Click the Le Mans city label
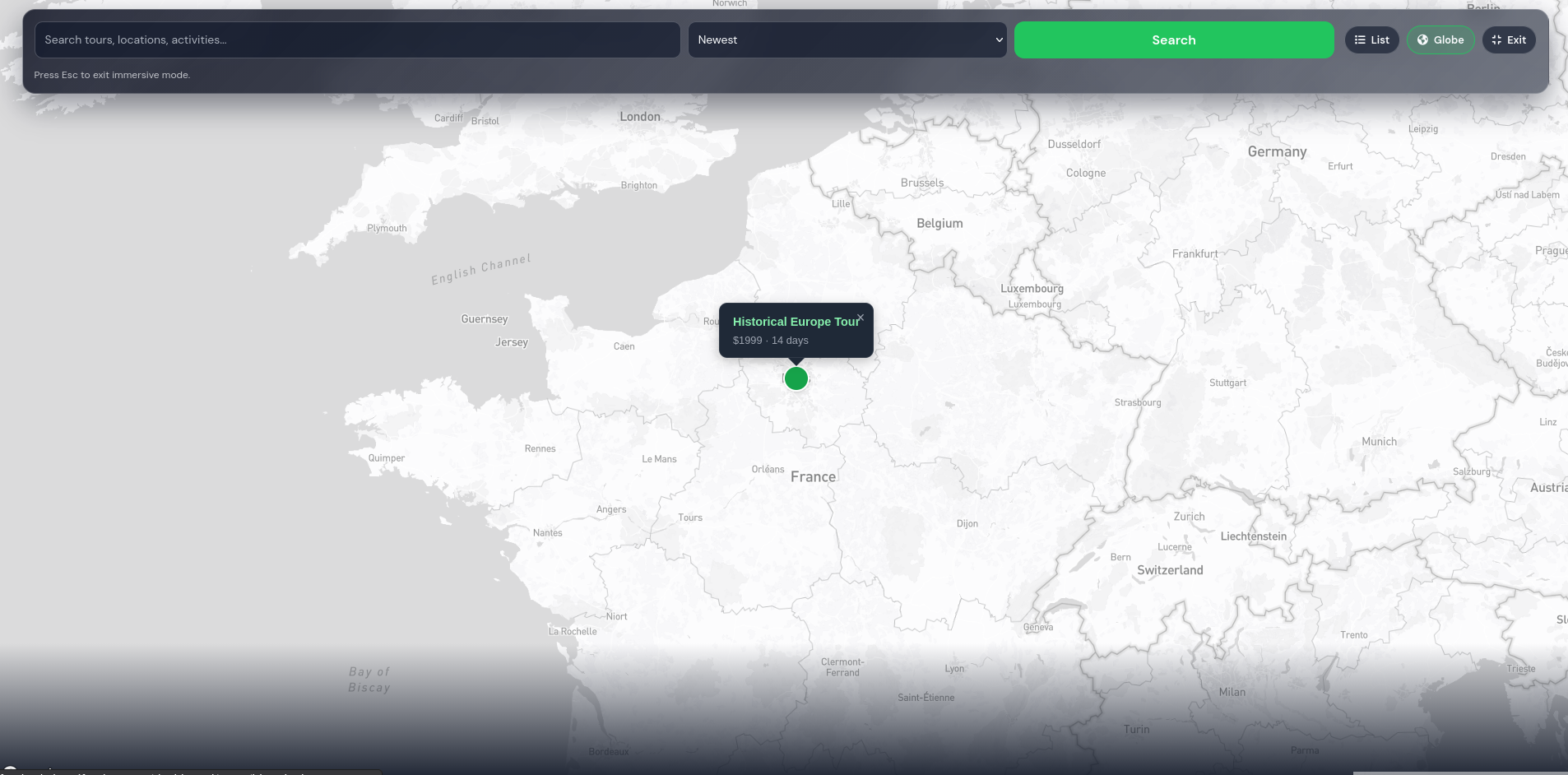This screenshot has height=775, width=1568. (659, 459)
